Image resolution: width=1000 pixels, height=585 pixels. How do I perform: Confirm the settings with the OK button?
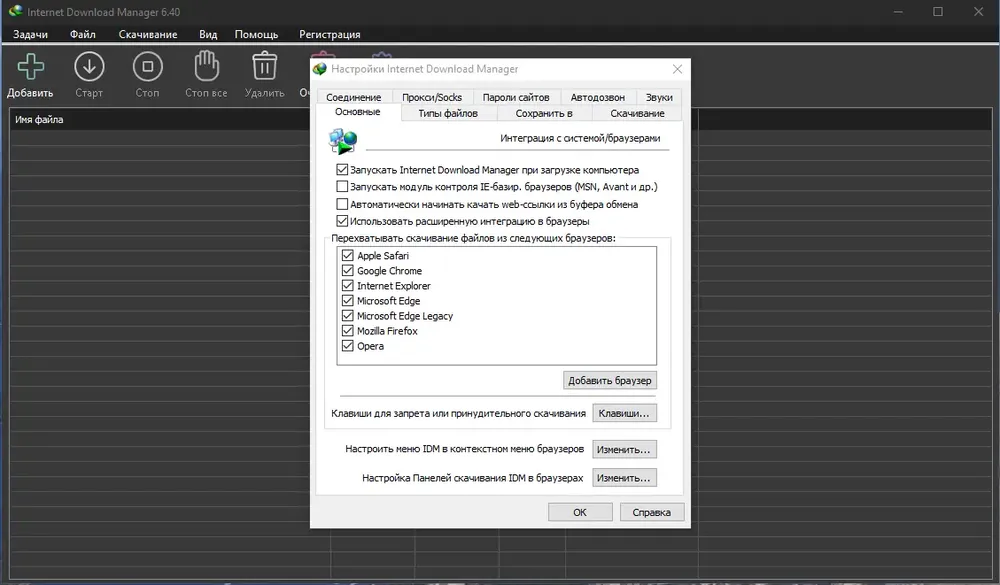[x=580, y=512]
